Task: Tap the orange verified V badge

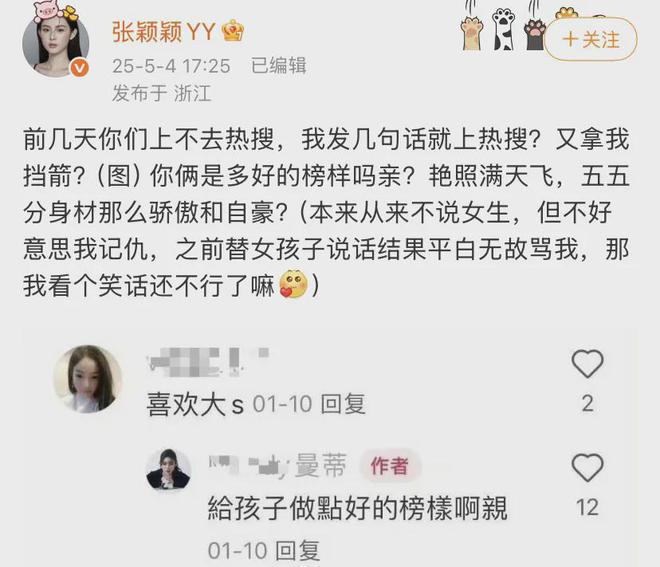Action: pyautogui.click(x=80, y=68)
